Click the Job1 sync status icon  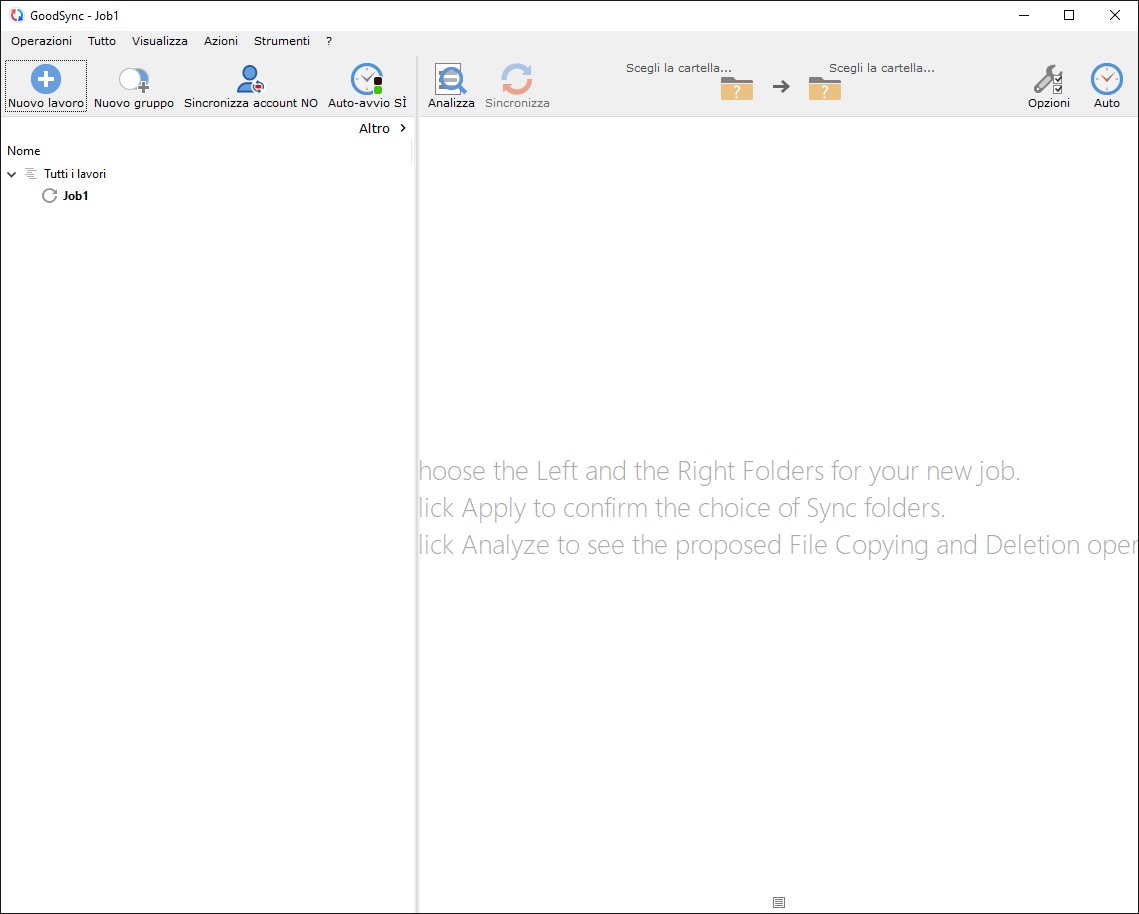coord(49,195)
